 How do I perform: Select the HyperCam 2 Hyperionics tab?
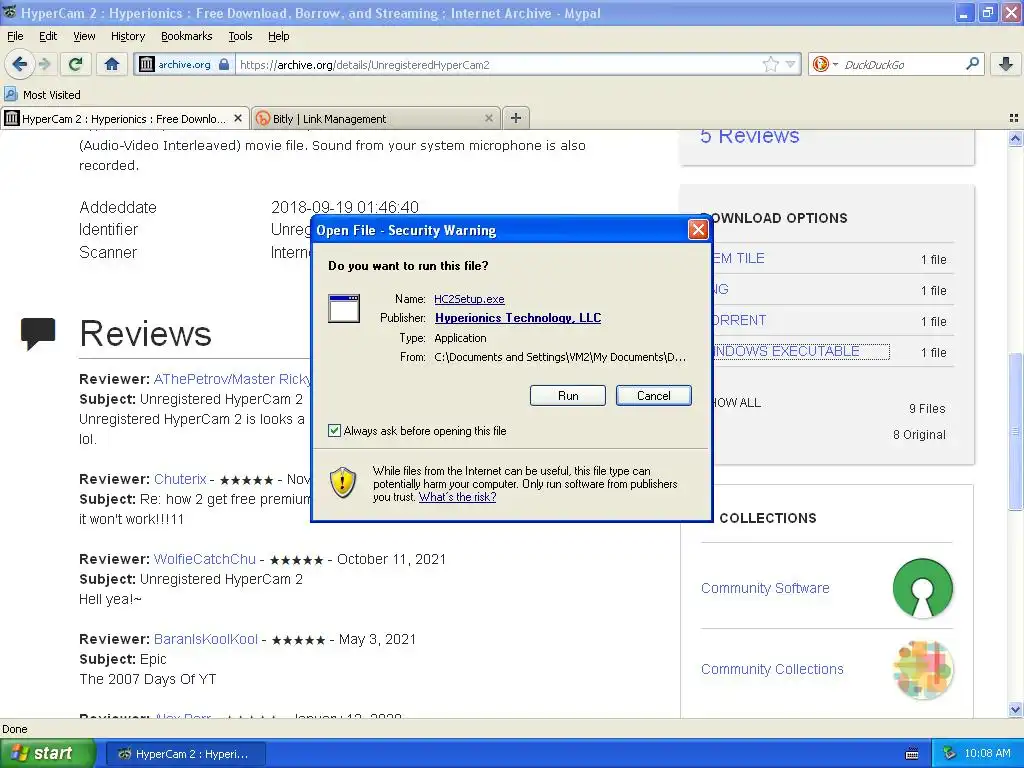[x=124, y=118]
